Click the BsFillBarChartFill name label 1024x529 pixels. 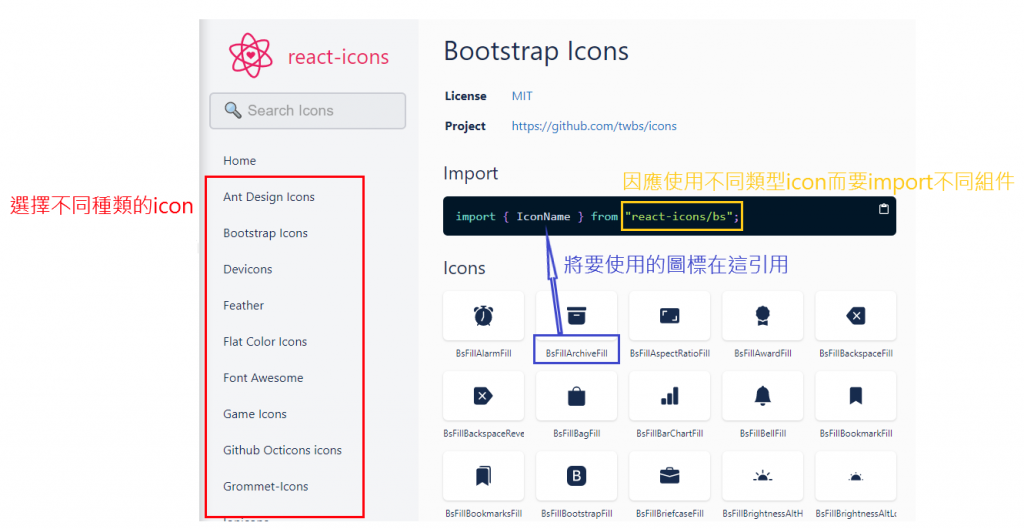click(669, 434)
